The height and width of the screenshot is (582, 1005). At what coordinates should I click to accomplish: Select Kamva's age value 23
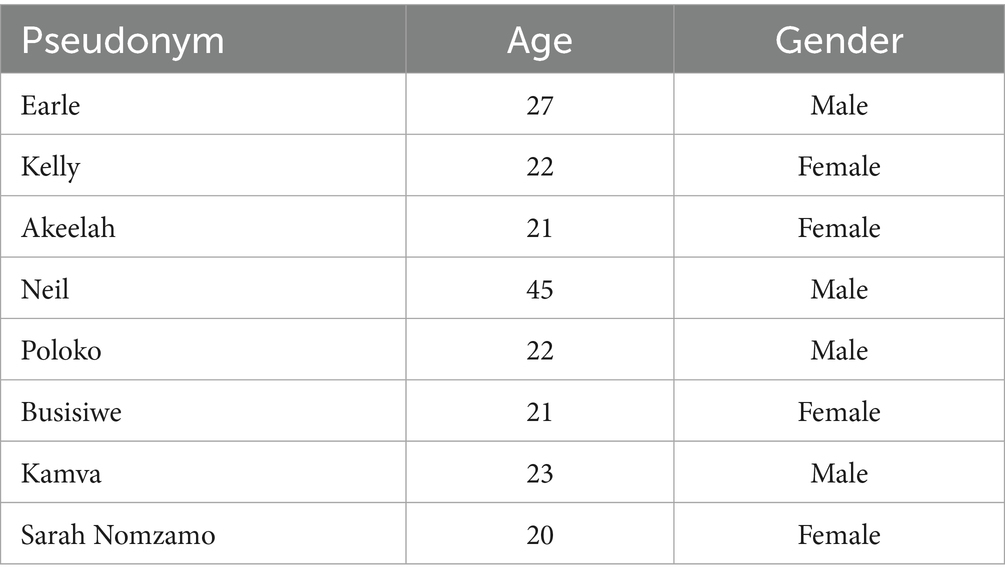[x=540, y=473]
